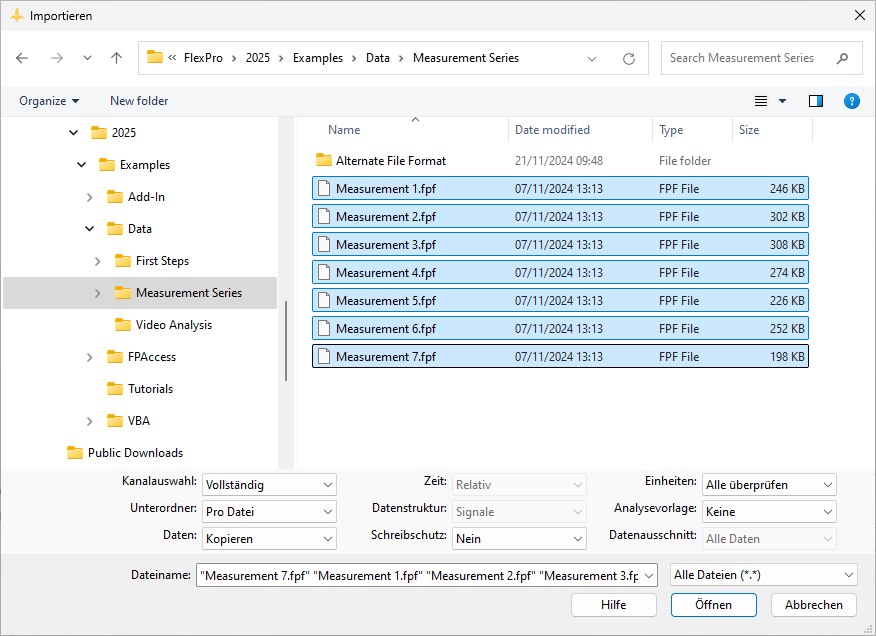This screenshot has width=876, height=636.
Task: Click the search magnifier icon
Action: [843, 58]
